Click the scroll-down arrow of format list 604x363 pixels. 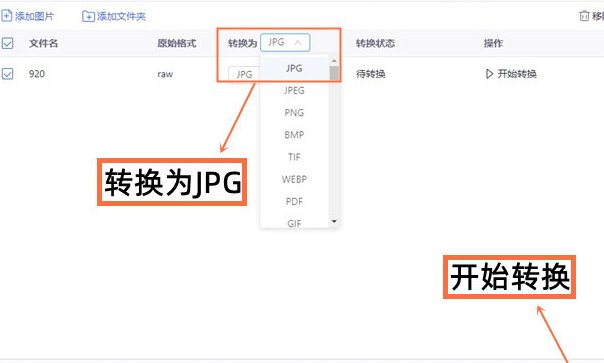[334, 221]
